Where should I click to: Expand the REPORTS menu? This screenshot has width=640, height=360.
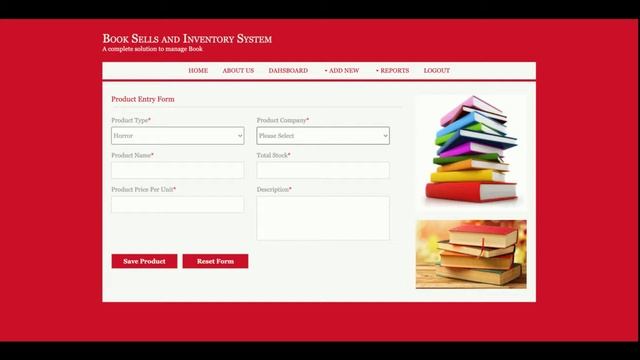(x=393, y=71)
